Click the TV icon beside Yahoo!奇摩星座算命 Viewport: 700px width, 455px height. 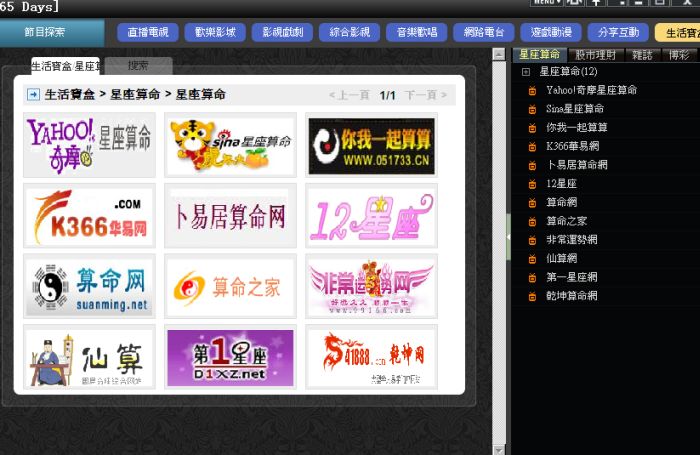point(532,91)
